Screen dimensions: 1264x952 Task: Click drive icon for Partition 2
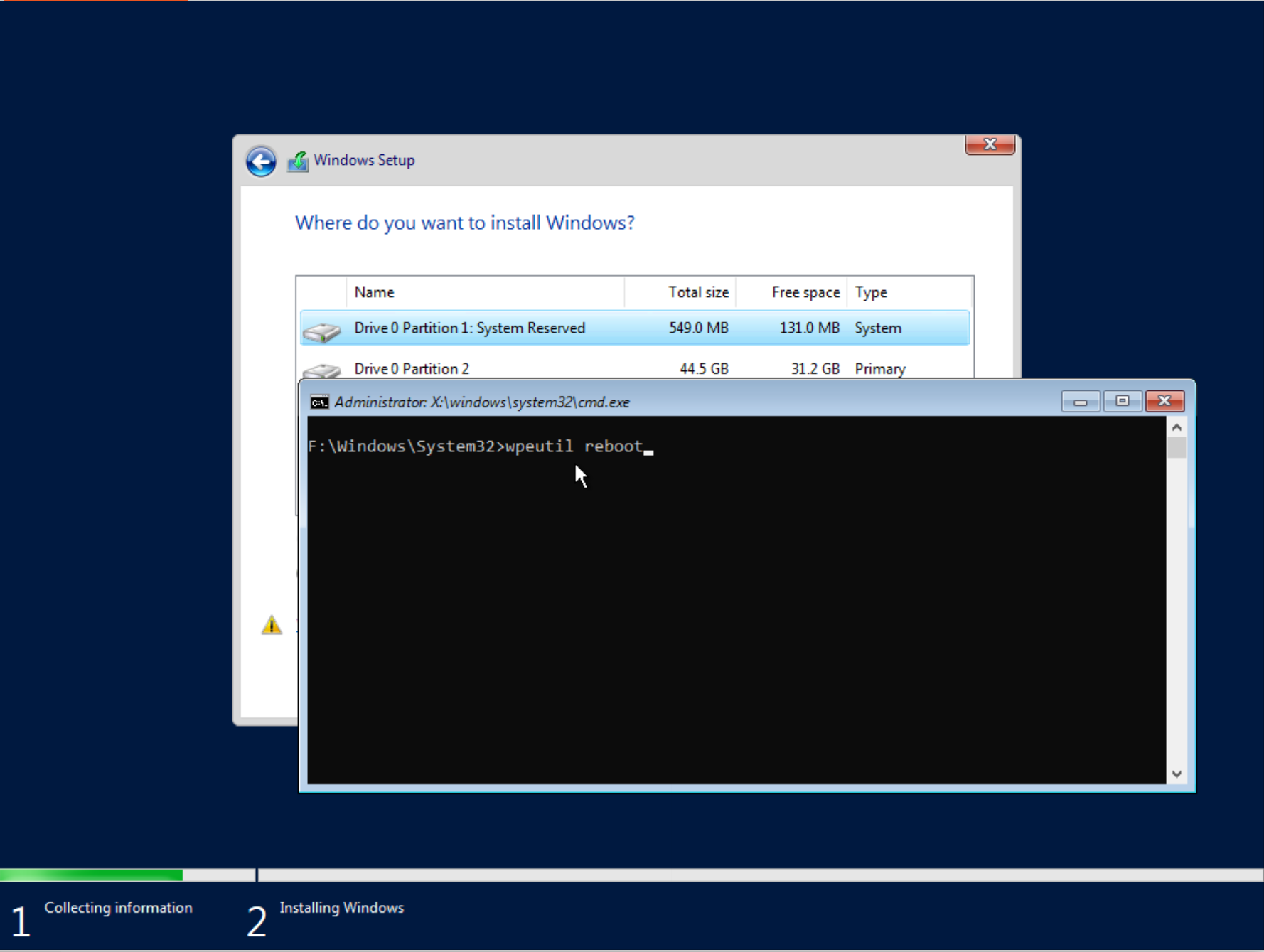pos(322,370)
